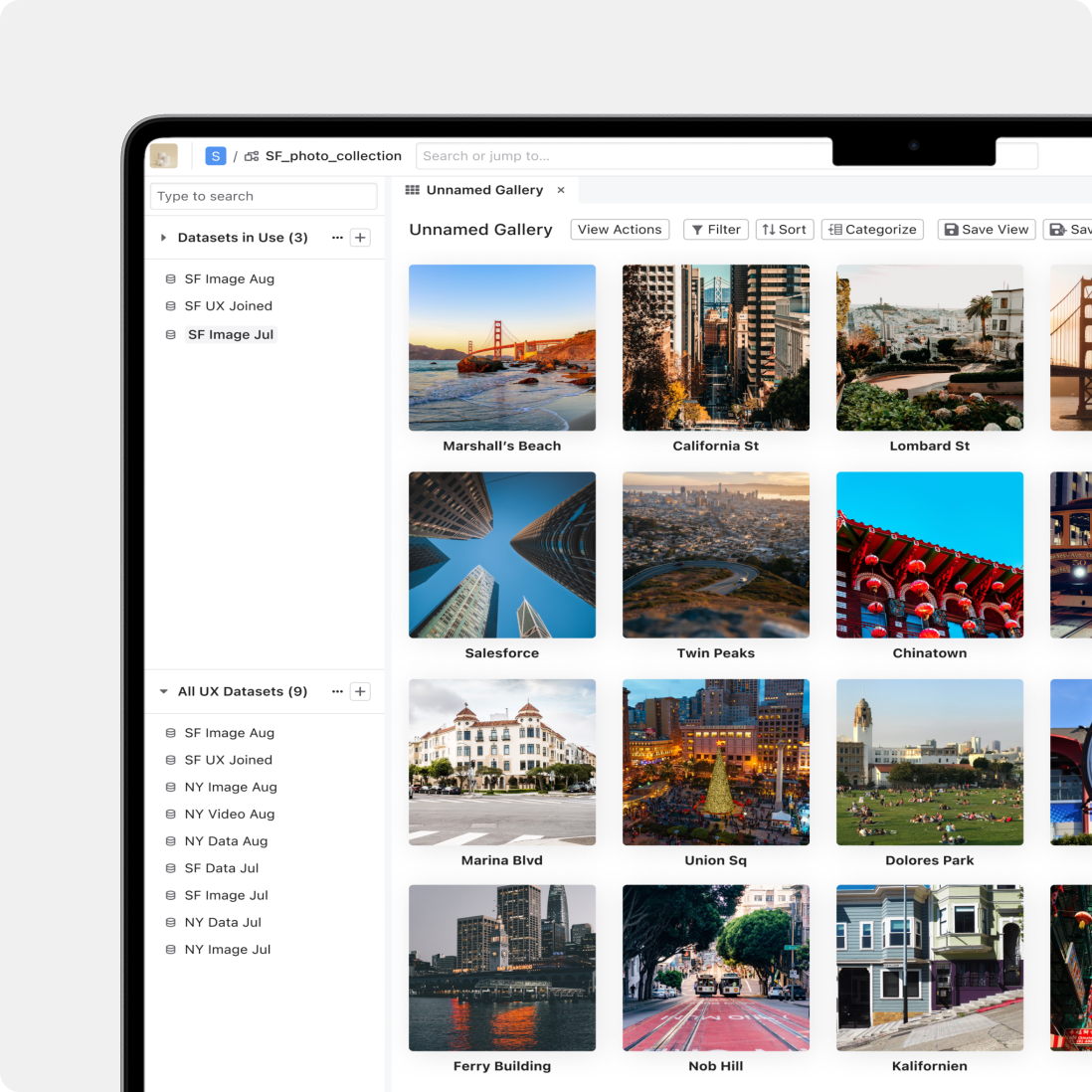Open the NY Video Aug dataset
This screenshot has height=1092, width=1092.
(229, 815)
